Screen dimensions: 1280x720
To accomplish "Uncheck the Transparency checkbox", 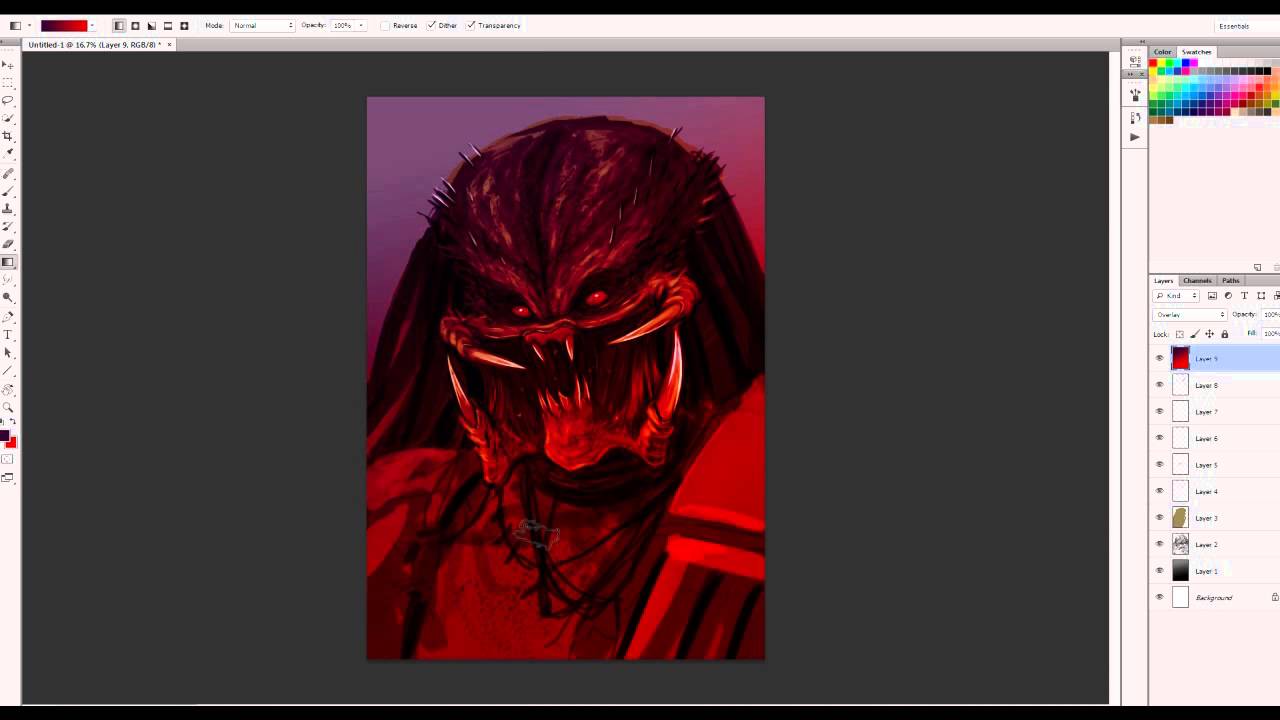I will click(x=470, y=25).
